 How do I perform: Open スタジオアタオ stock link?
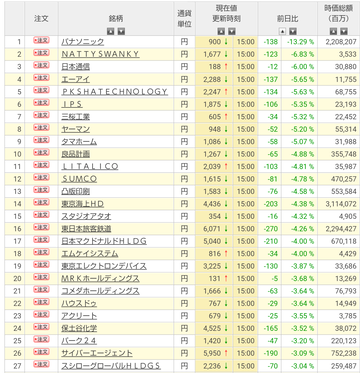[86, 216]
